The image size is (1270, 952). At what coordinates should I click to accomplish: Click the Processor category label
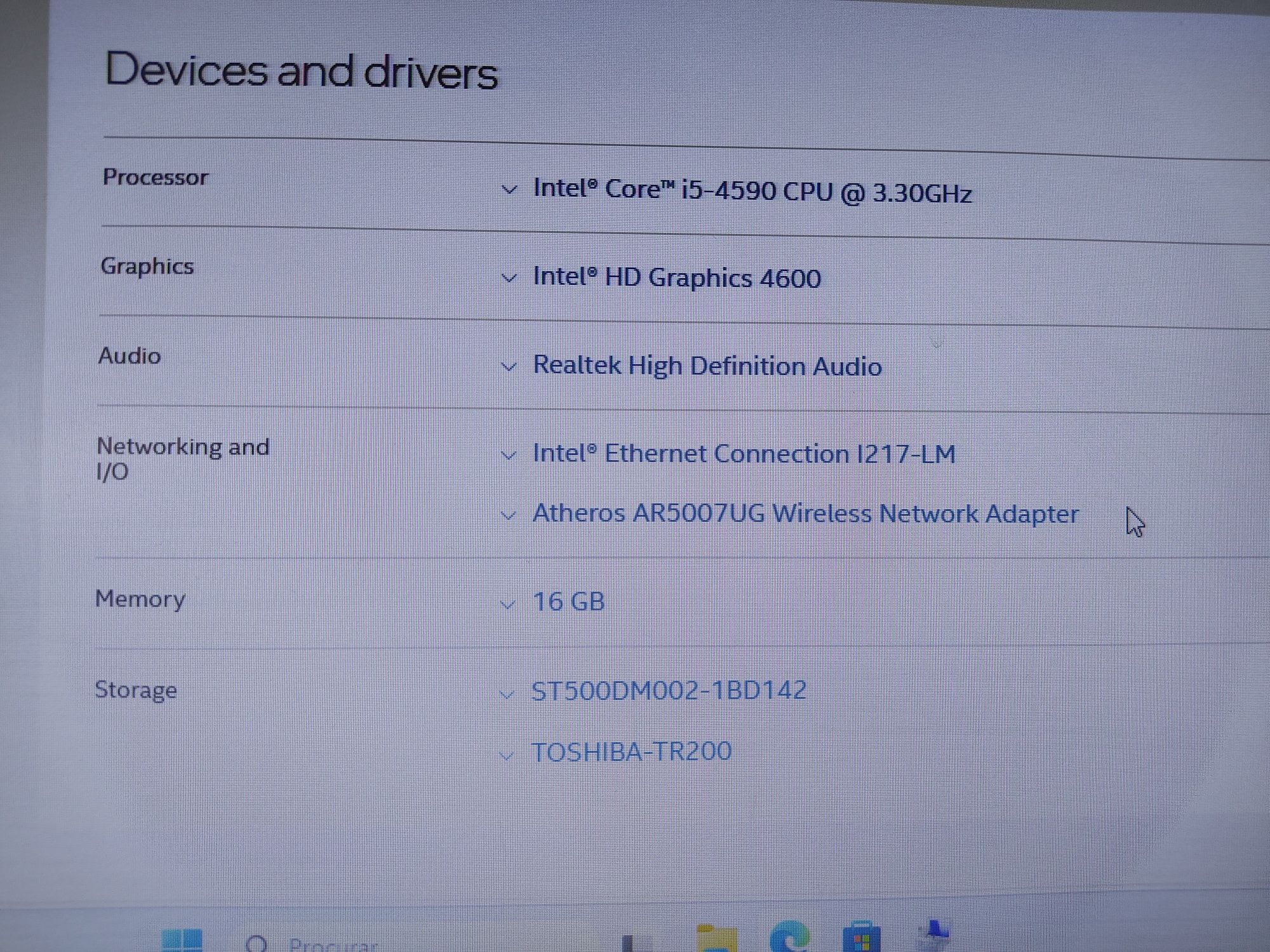tap(155, 177)
